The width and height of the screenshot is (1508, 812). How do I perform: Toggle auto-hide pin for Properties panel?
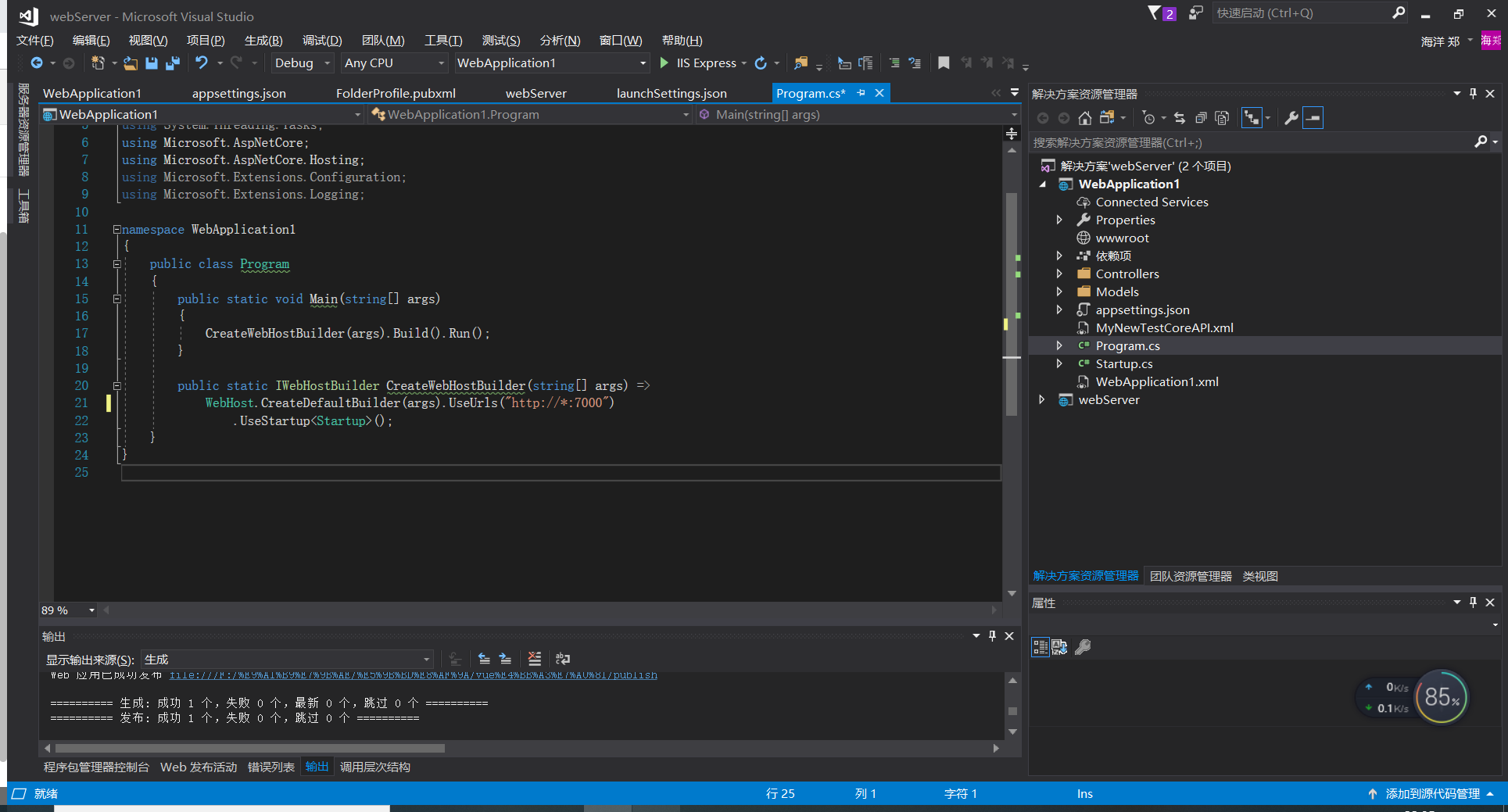coord(1473,603)
